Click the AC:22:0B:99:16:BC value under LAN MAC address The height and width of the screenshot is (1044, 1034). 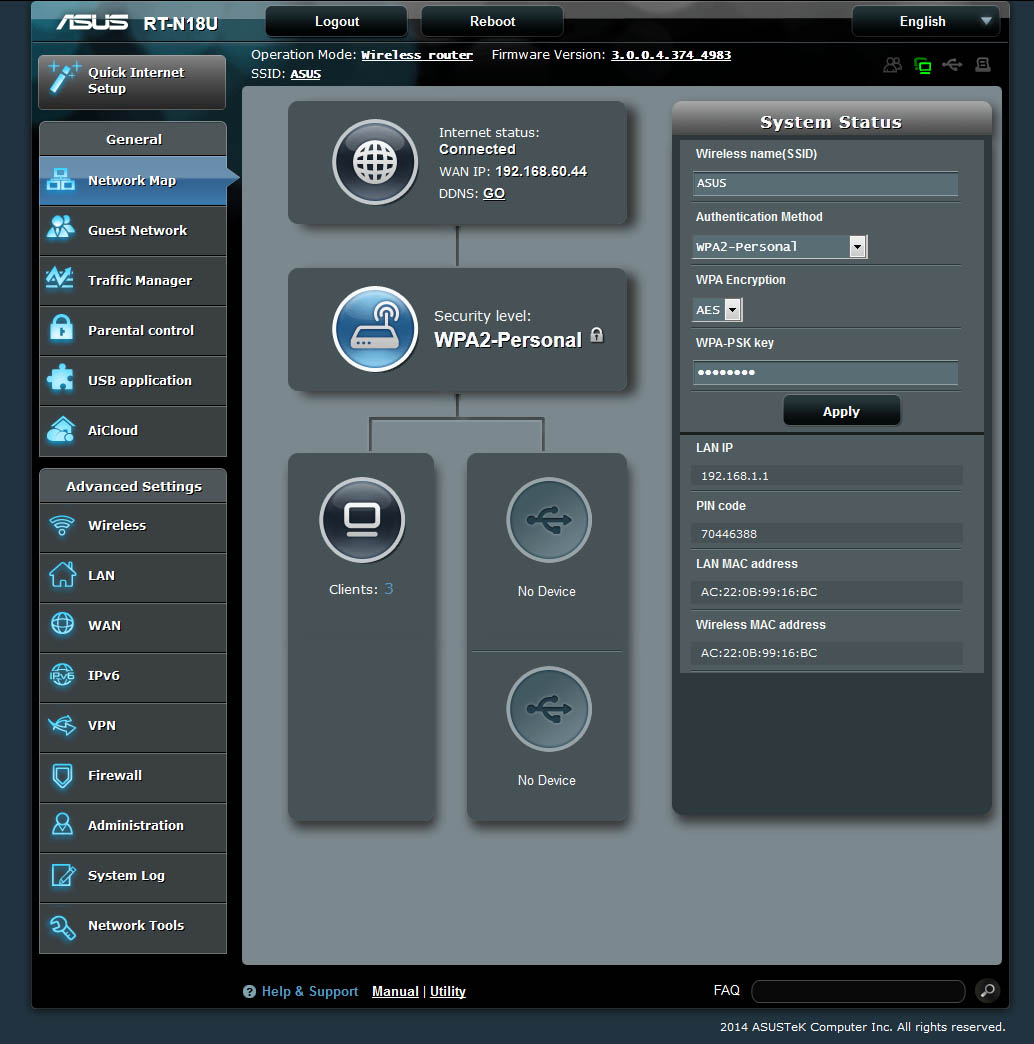tap(758, 592)
